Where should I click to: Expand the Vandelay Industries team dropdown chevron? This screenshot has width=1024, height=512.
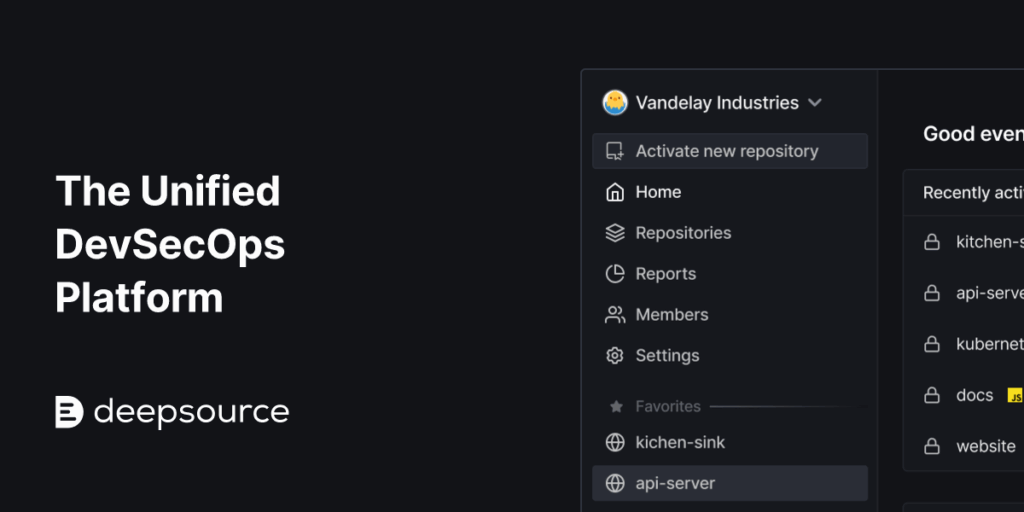click(x=814, y=103)
